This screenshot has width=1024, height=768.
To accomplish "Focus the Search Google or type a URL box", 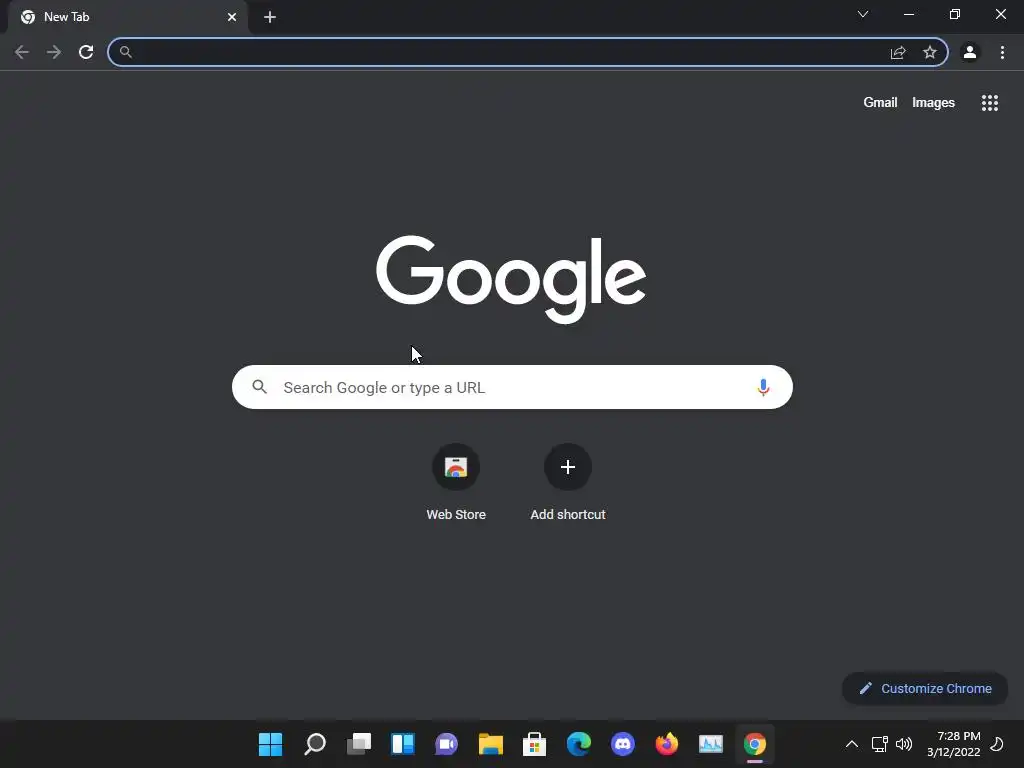I will coord(512,387).
